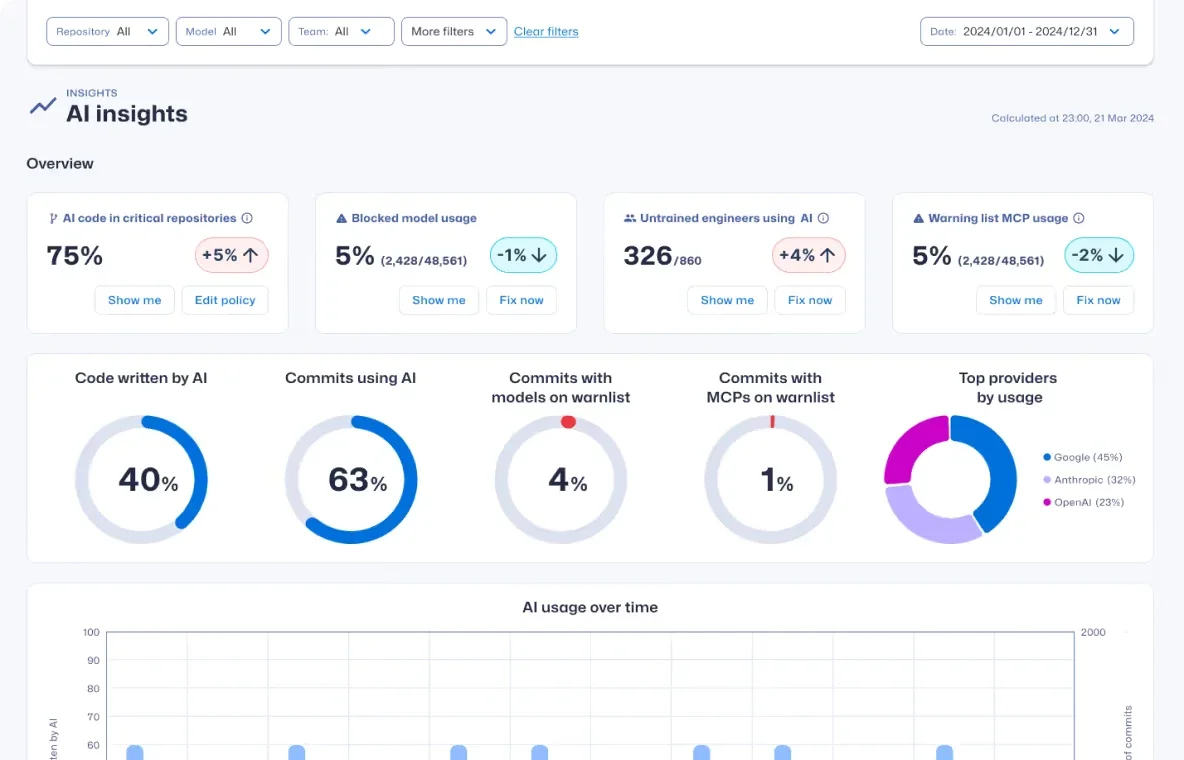This screenshot has height=760, width=1184.
Task: Click Fix now under Blocked model usage
Action: 521,300
